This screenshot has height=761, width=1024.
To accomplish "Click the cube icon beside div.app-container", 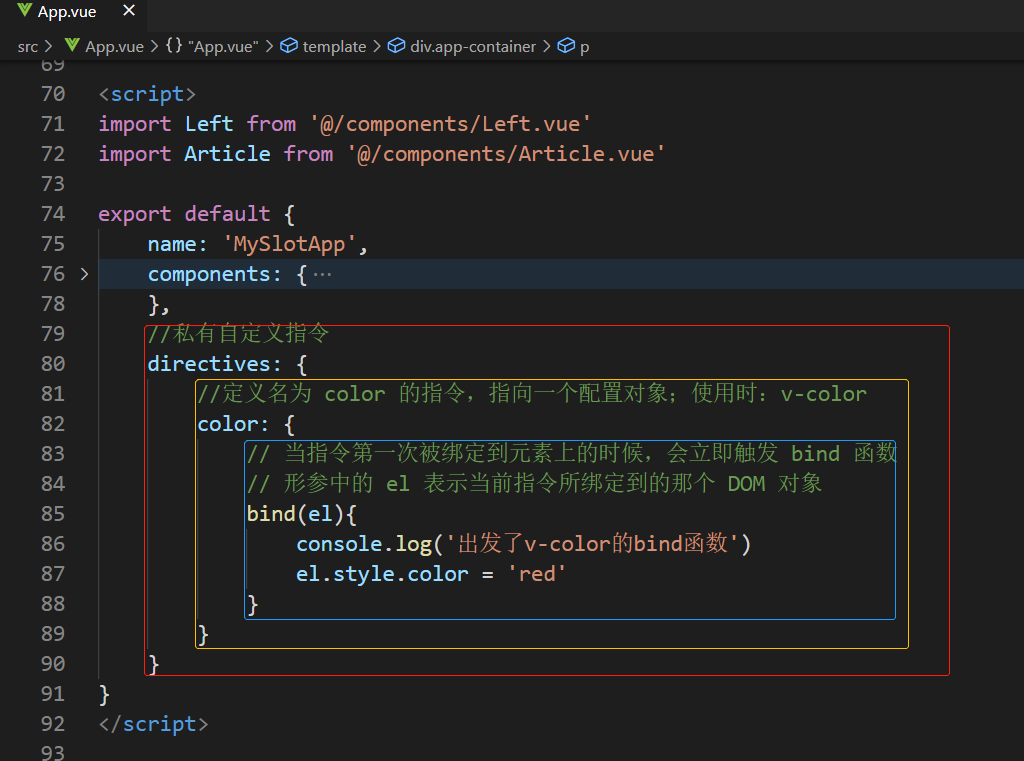I will [x=396, y=46].
